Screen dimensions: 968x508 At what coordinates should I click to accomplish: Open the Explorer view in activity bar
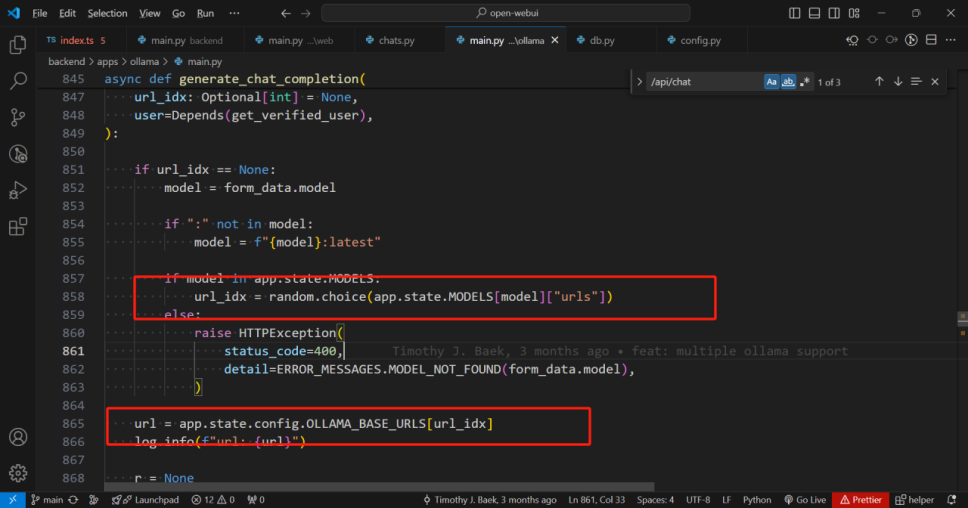click(18, 44)
